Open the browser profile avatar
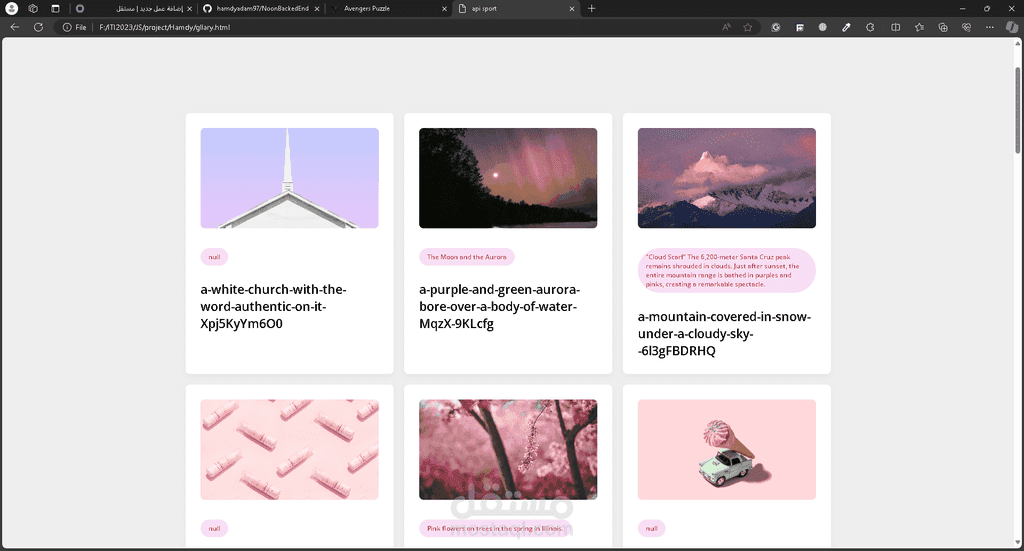Screen dimensions: 1024x551 pos(12,8)
